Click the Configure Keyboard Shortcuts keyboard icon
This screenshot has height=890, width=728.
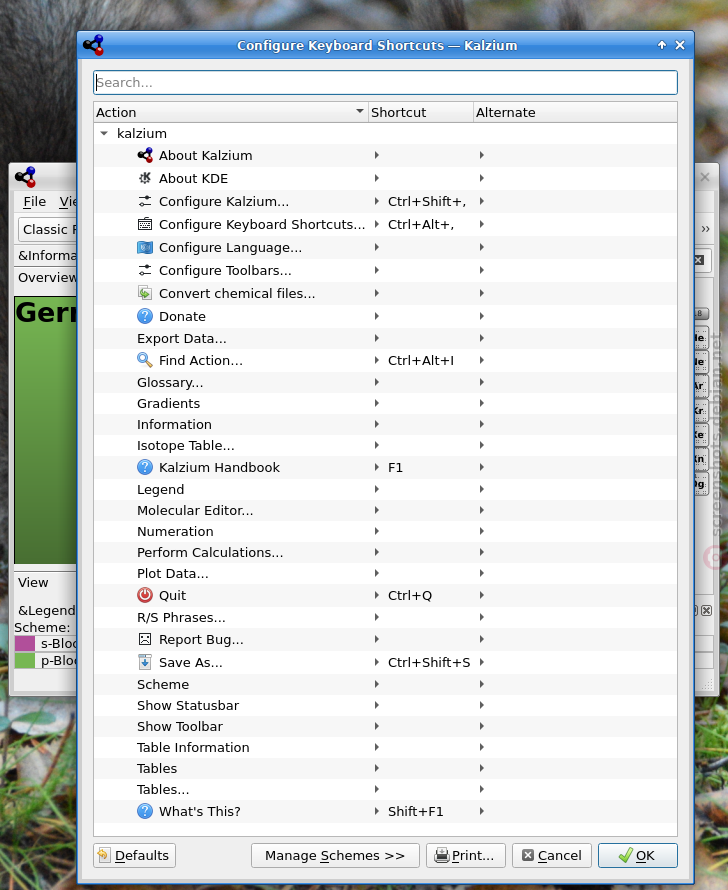(x=145, y=224)
